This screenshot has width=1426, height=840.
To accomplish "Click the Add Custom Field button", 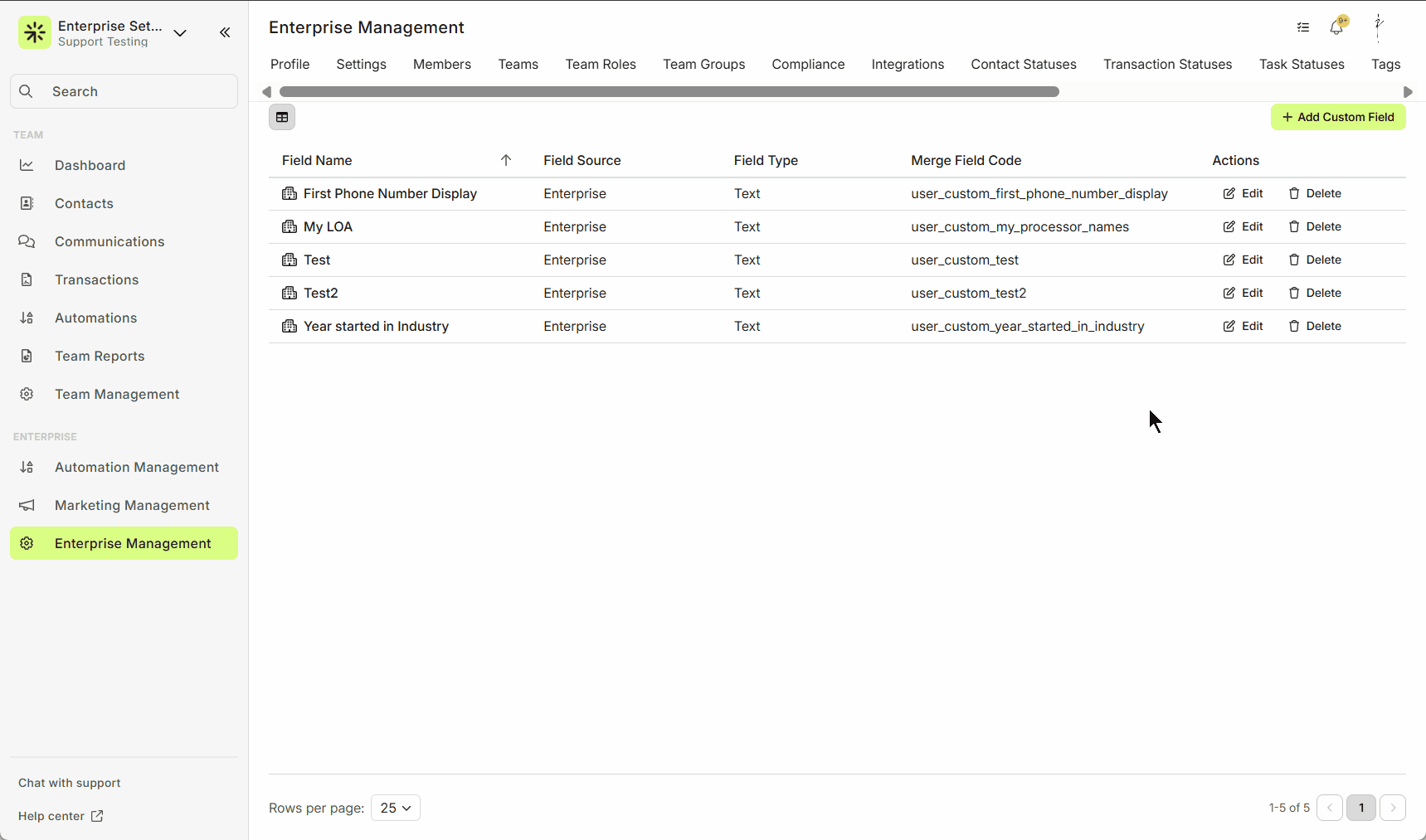I will pyautogui.click(x=1337, y=117).
